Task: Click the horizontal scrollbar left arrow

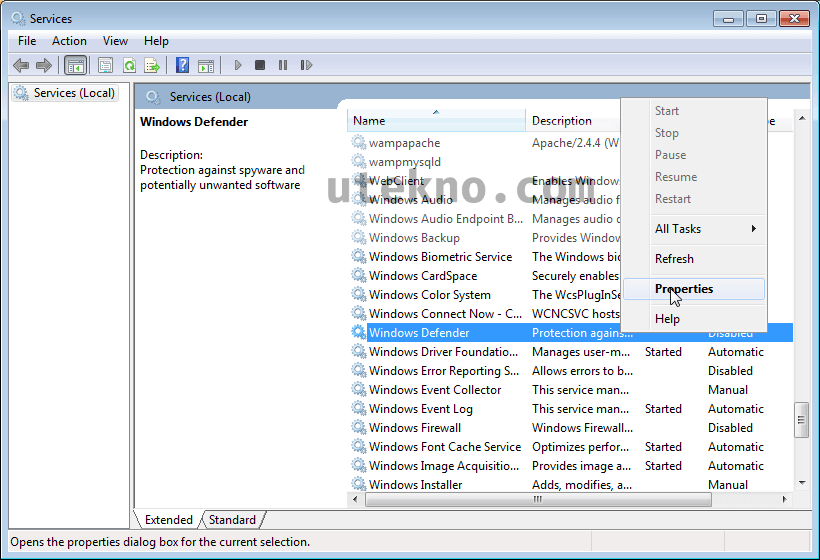Action: point(356,499)
